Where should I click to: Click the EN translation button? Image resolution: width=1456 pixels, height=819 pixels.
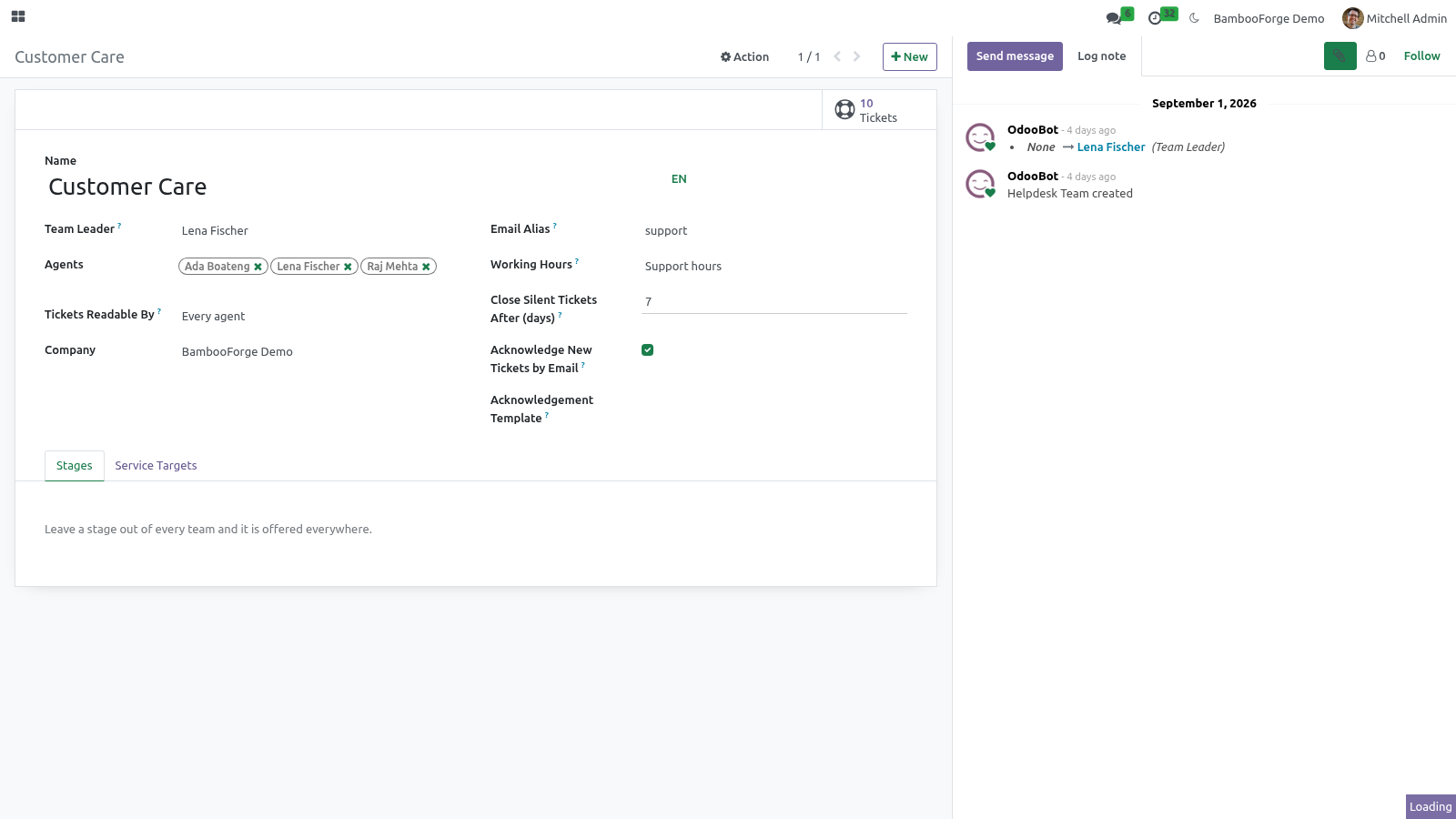pyautogui.click(x=679, y=179)
